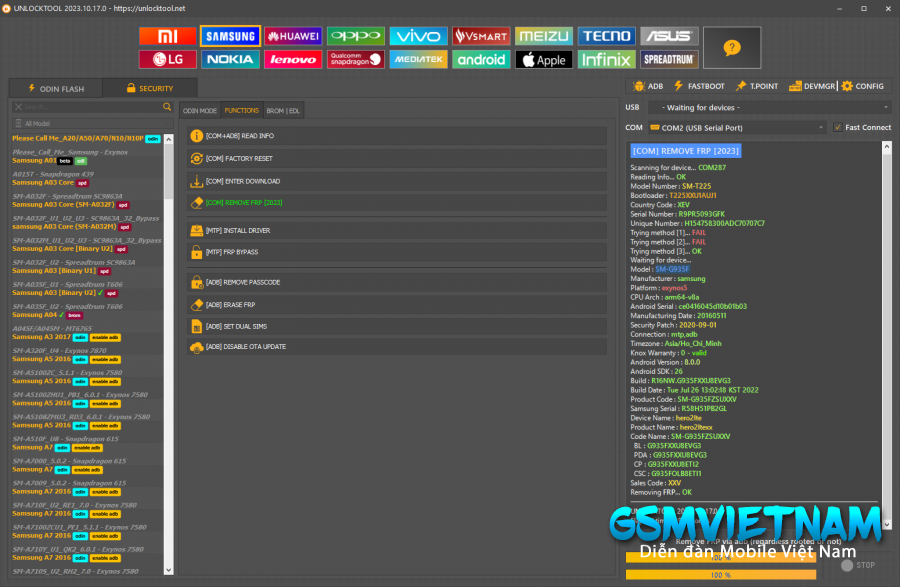
Task: Click in the model search field
Action: (x=92, y=107)
